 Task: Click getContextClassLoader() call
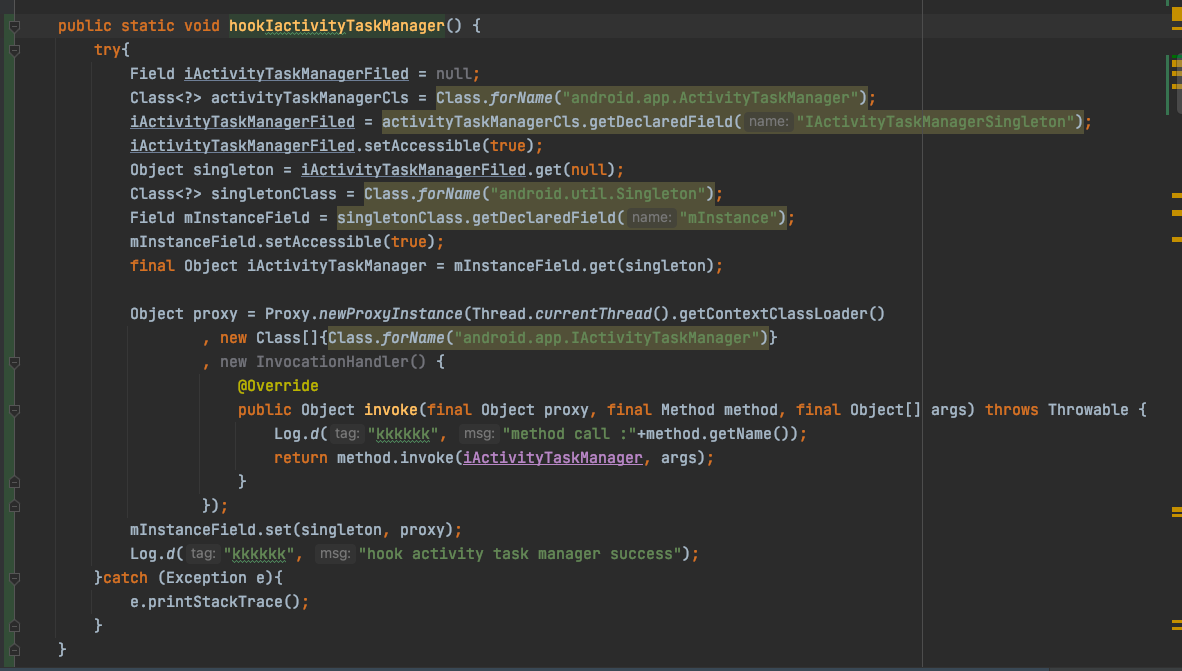(x=782, y=314)
